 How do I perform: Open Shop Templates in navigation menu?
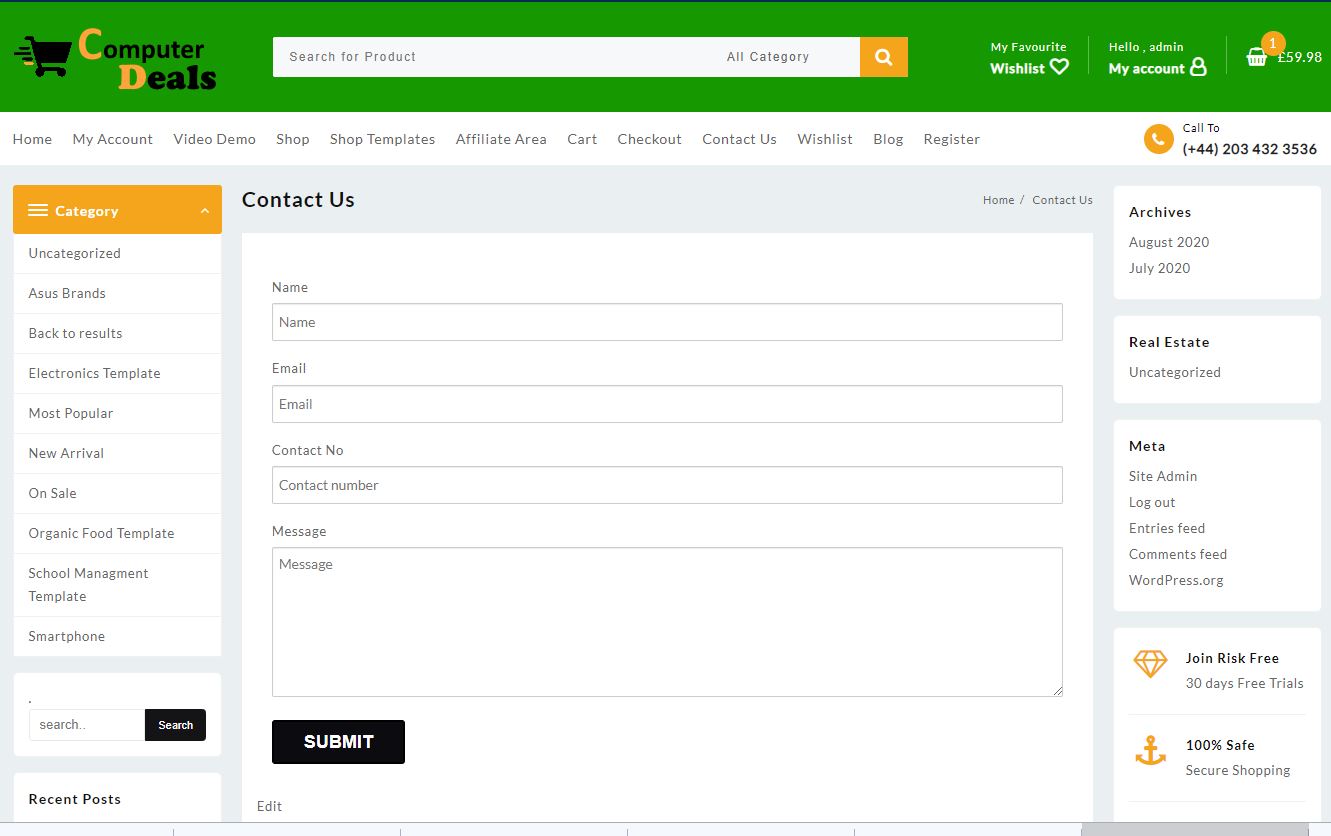point(382,139)
